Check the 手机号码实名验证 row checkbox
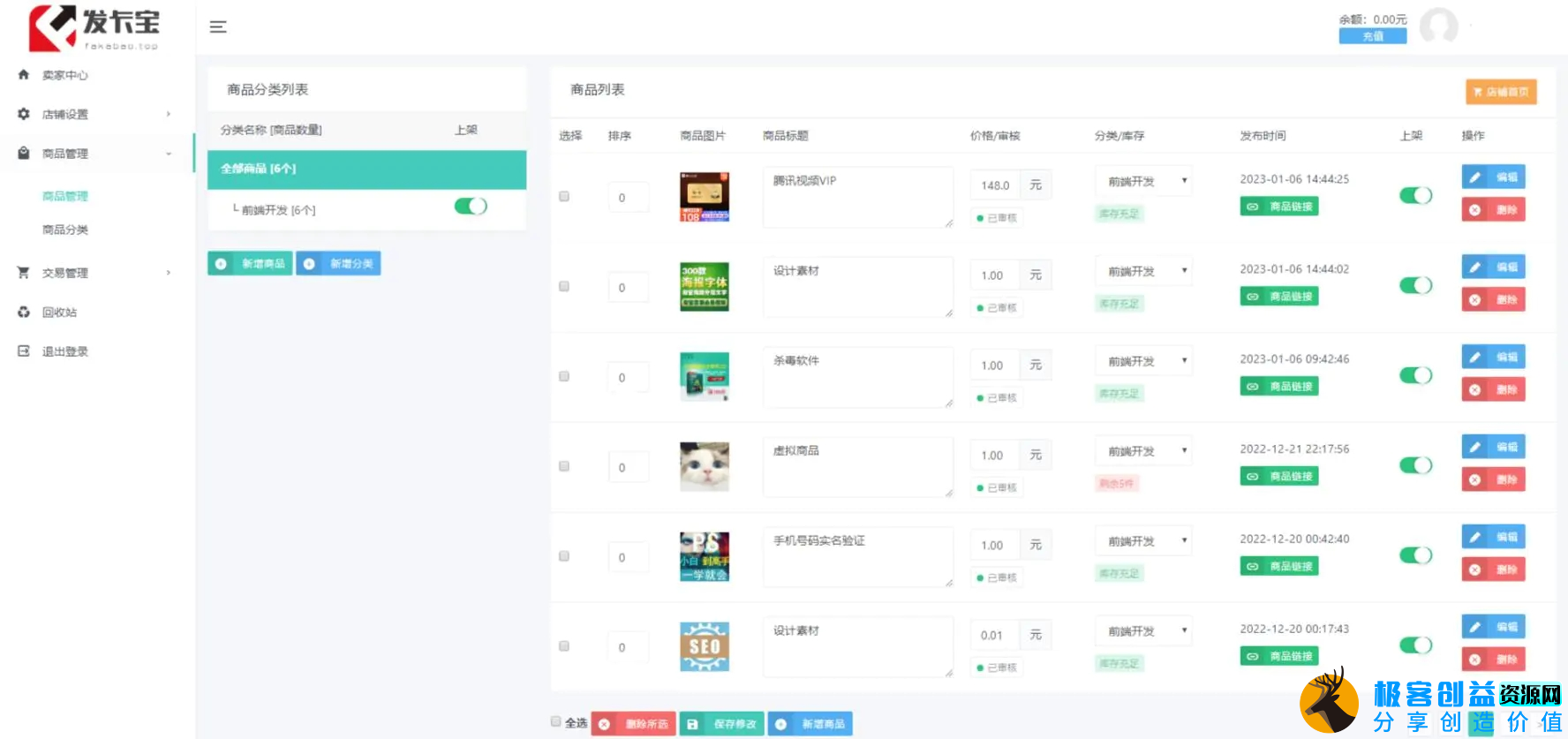The height and width of the screenshot is (739, 1568). pos(564,556)
